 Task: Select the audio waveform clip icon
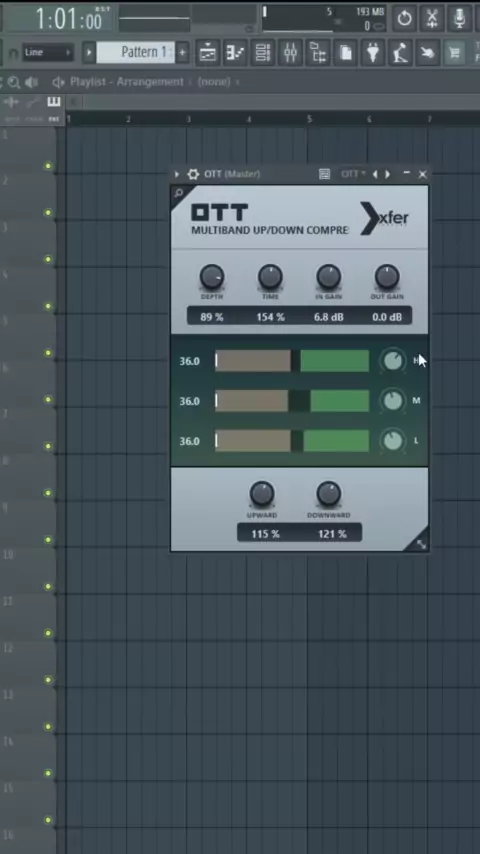point(11,102)
